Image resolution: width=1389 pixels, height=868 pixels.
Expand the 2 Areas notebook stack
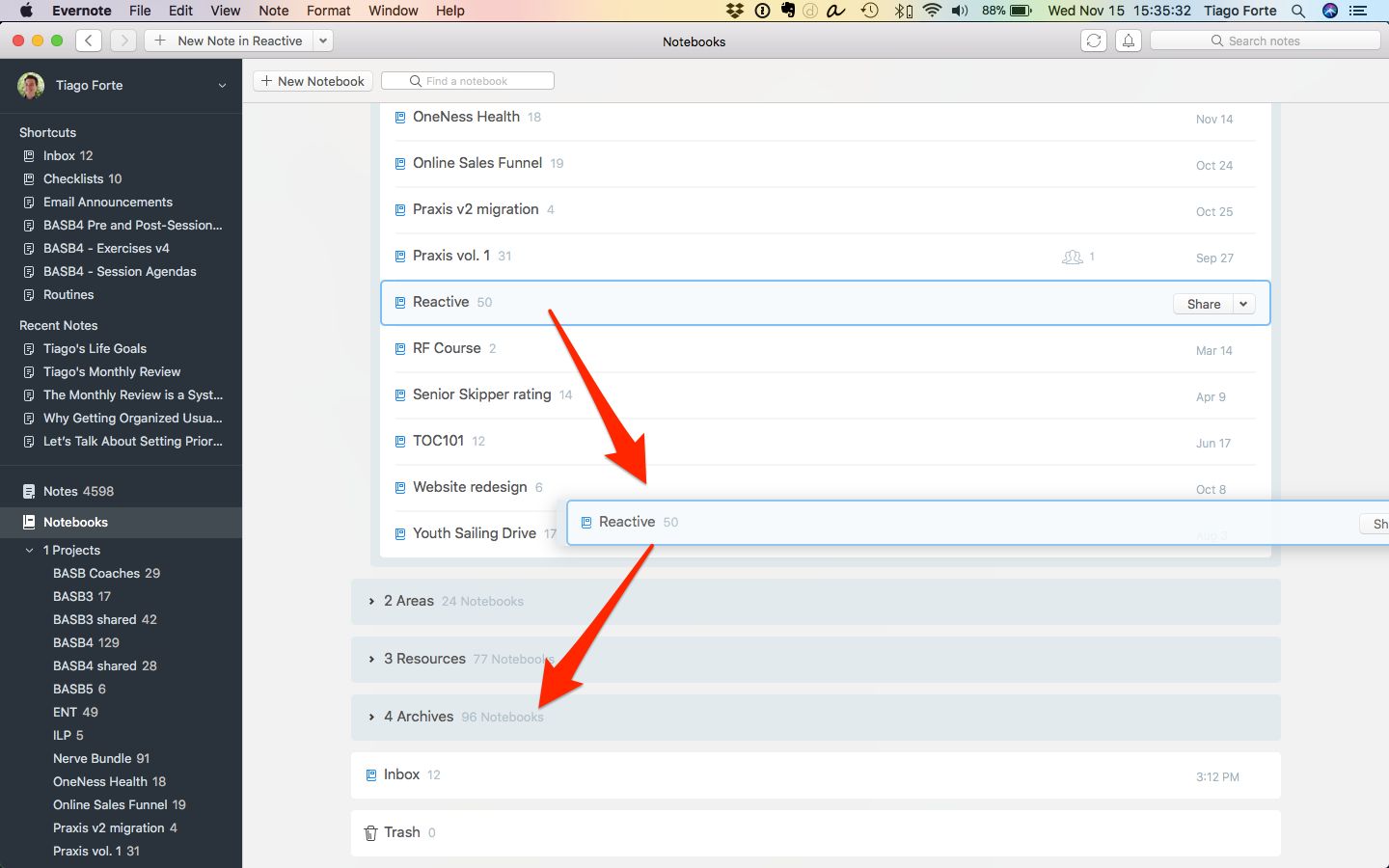371,601
